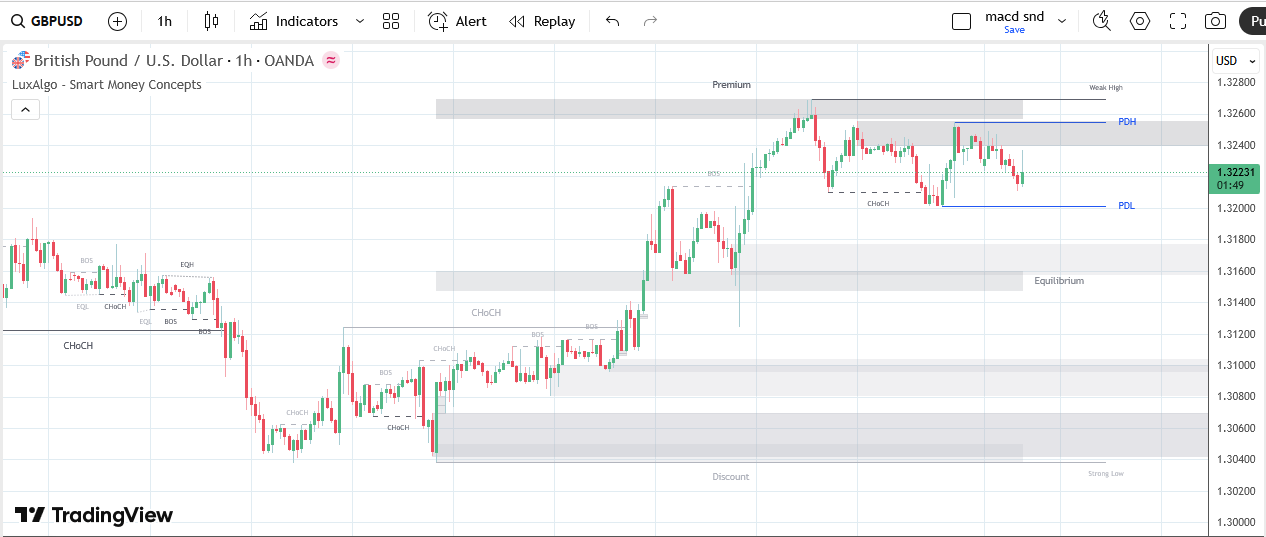Image resolution: width=1266 pixels, height=537 pixels.
Task: Click the Alert button
Action: click(x=457, y=21)
